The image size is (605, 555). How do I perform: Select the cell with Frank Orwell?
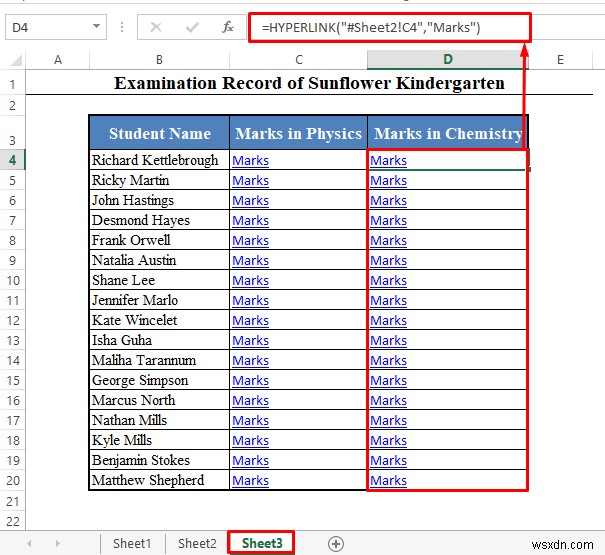coord(159,240)
